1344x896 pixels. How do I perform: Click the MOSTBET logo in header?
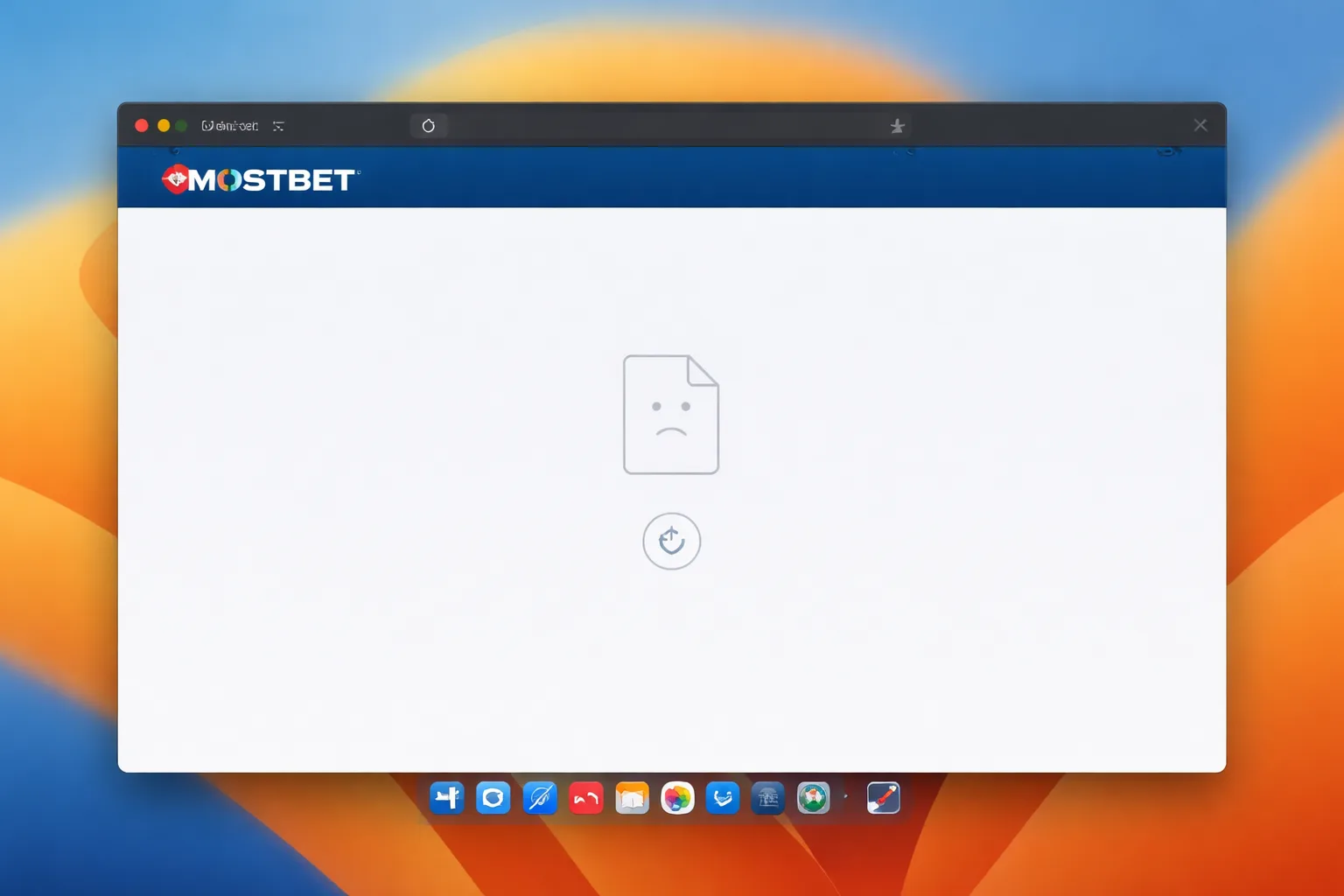260,179
